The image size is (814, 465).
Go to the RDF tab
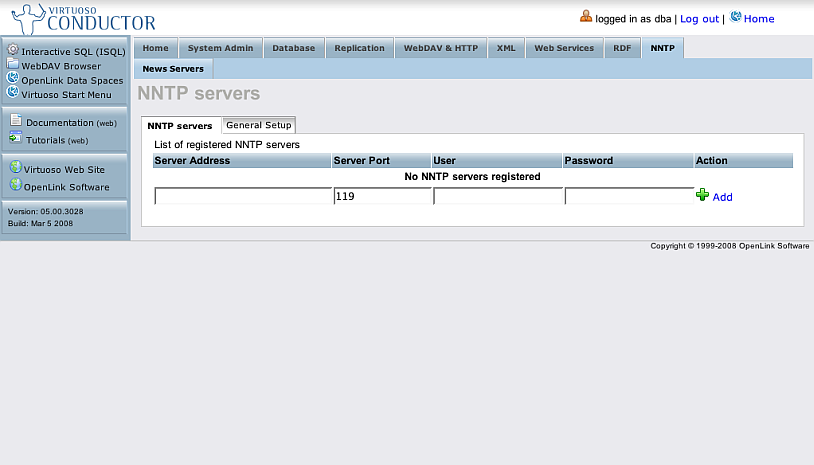[622, 48]
